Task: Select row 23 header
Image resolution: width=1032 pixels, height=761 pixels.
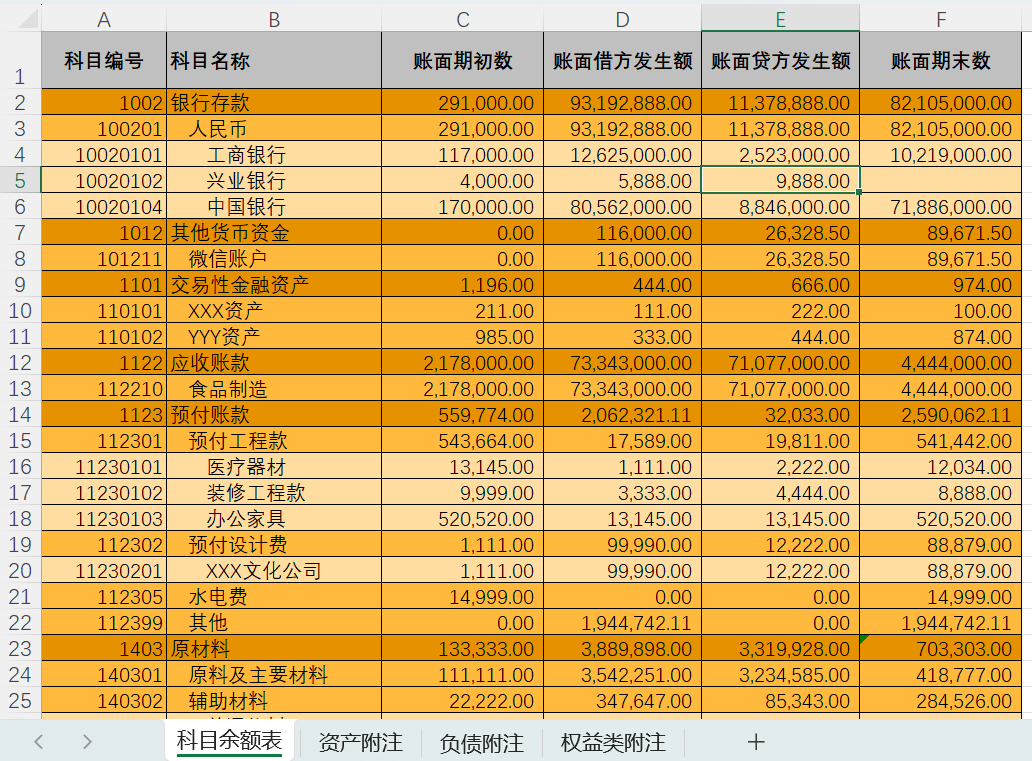Action: 20,648
